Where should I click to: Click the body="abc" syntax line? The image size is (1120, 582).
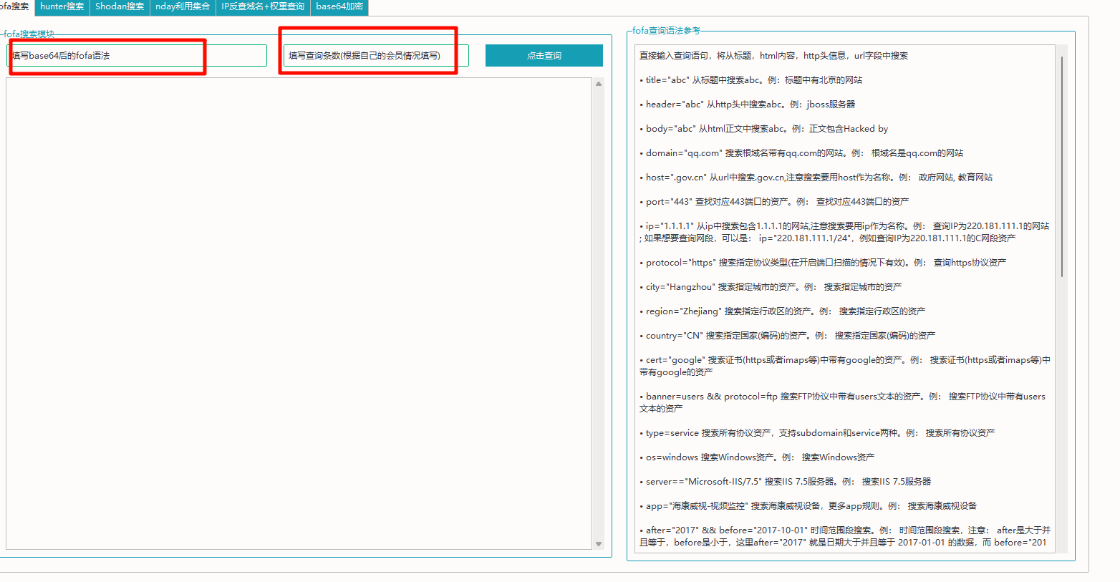point(764,129)
